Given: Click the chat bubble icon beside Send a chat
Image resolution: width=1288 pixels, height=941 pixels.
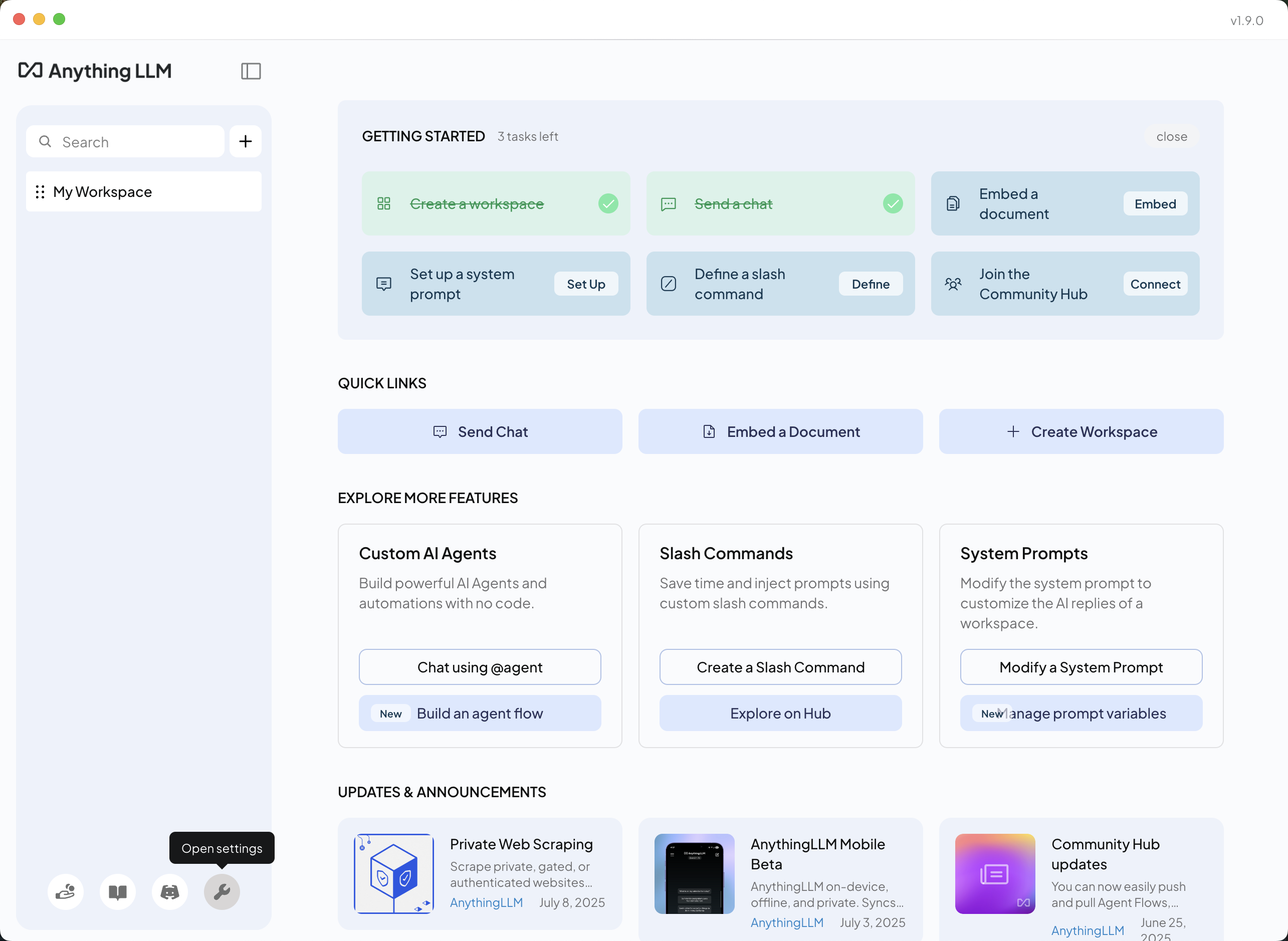Looking at the screenshot, I should point(668,204).
